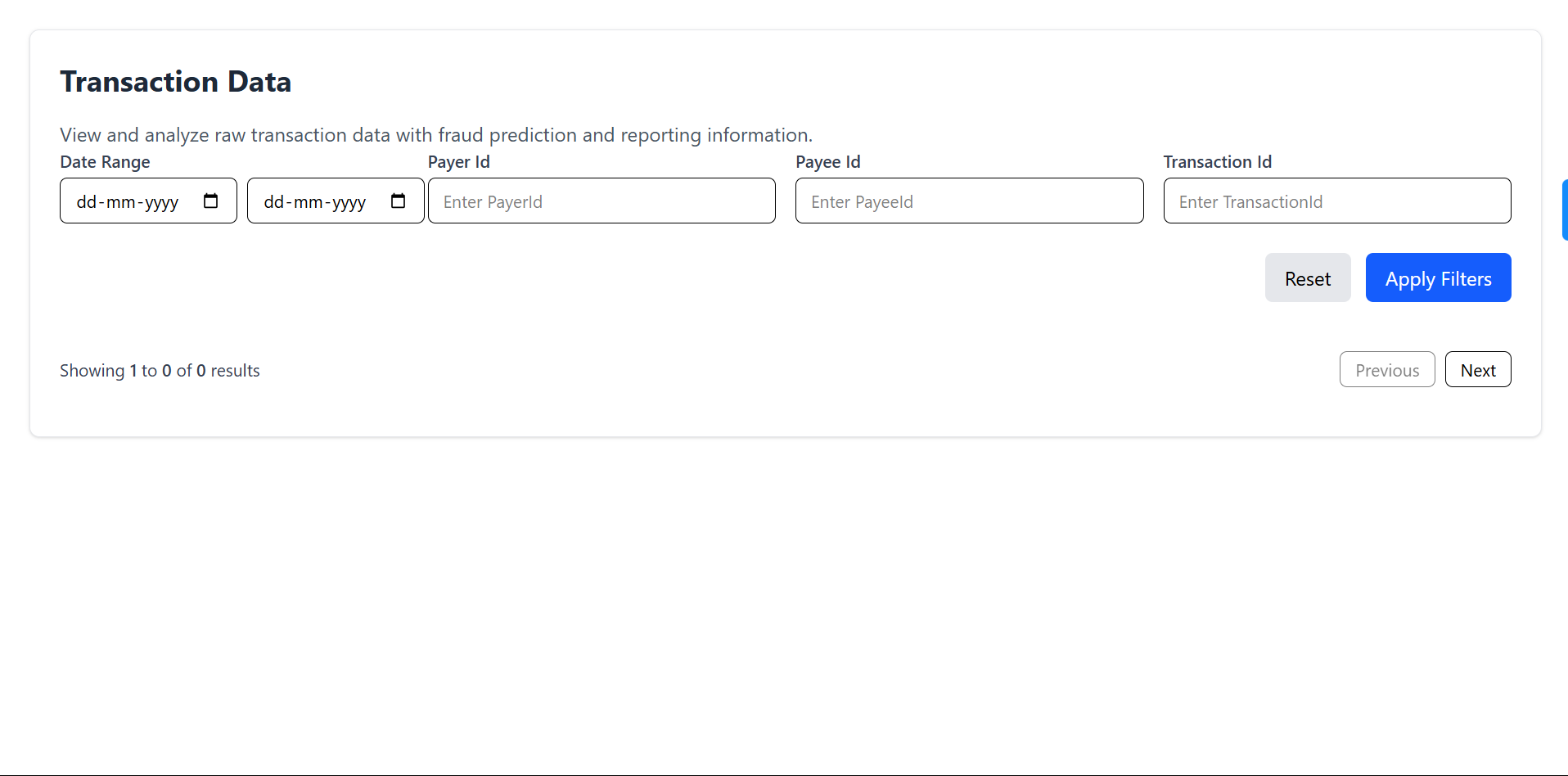Go to the Previous results page
1568x776 pixels.
1386,370
